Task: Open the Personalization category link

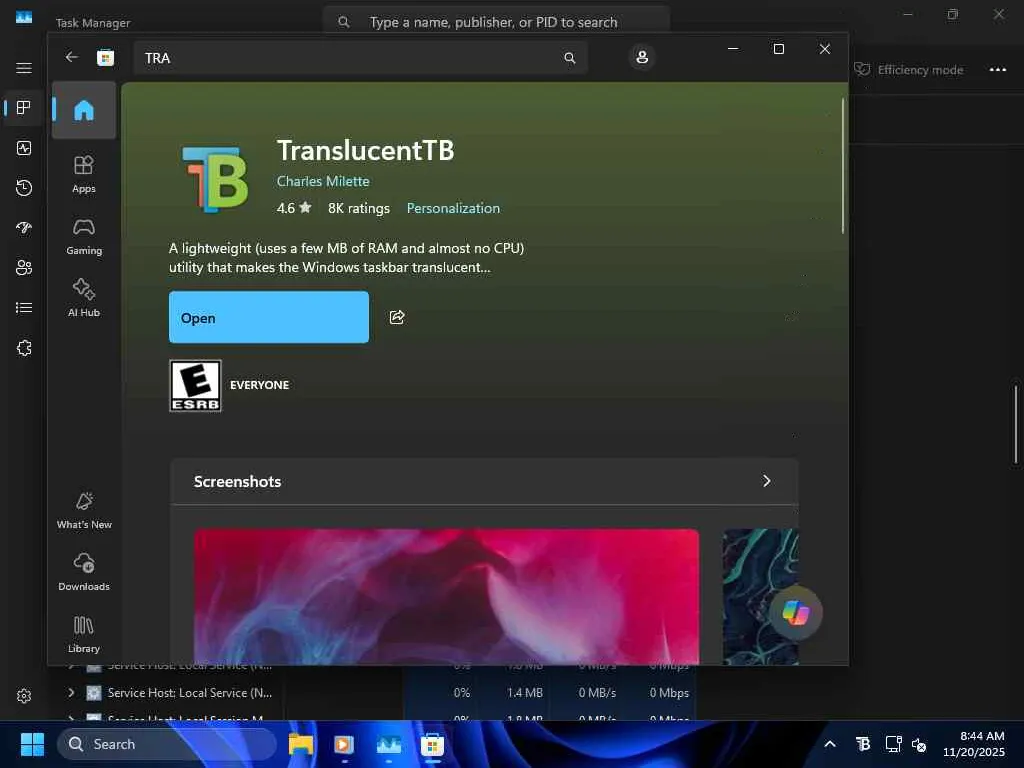Action: (453, 208)
